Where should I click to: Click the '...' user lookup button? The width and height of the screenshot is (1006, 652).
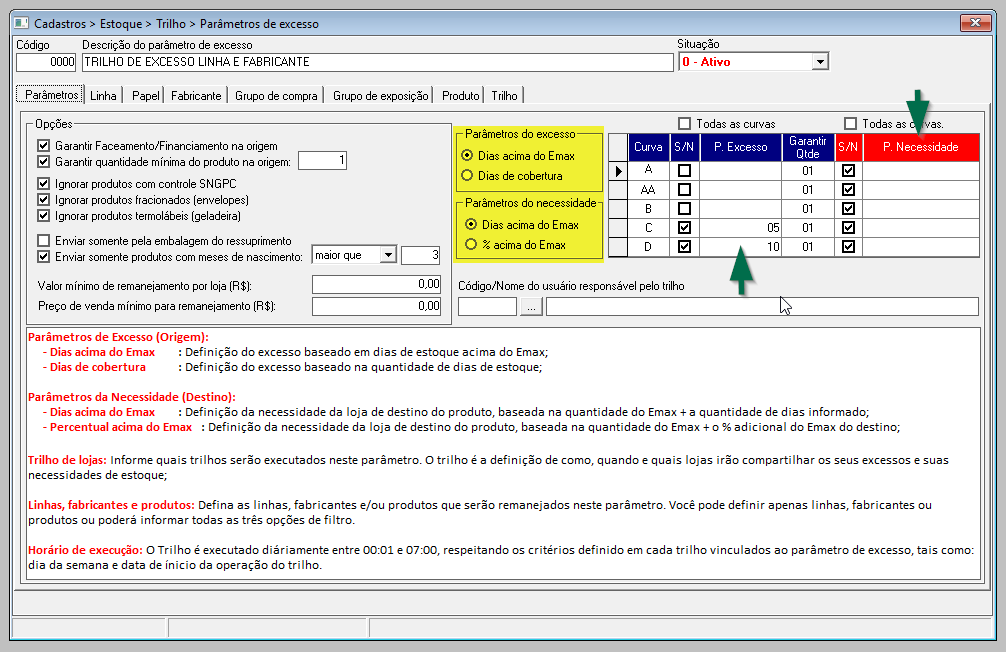tap(531, 307)
